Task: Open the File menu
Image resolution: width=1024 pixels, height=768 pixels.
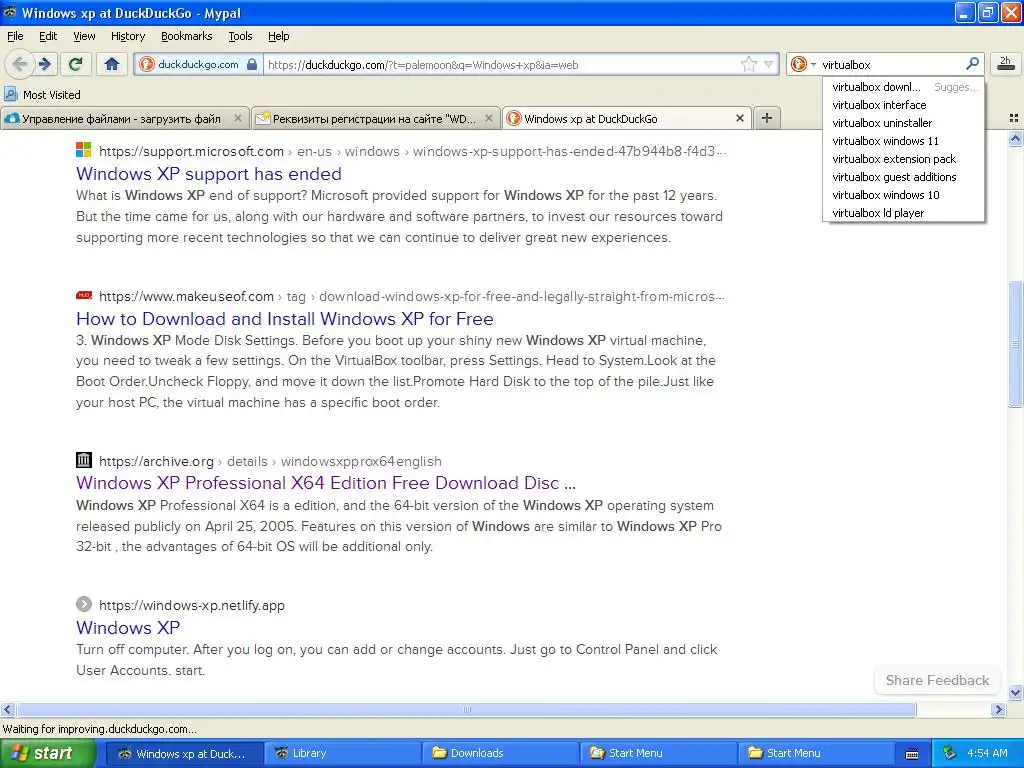Action: [x=15, y=36]
